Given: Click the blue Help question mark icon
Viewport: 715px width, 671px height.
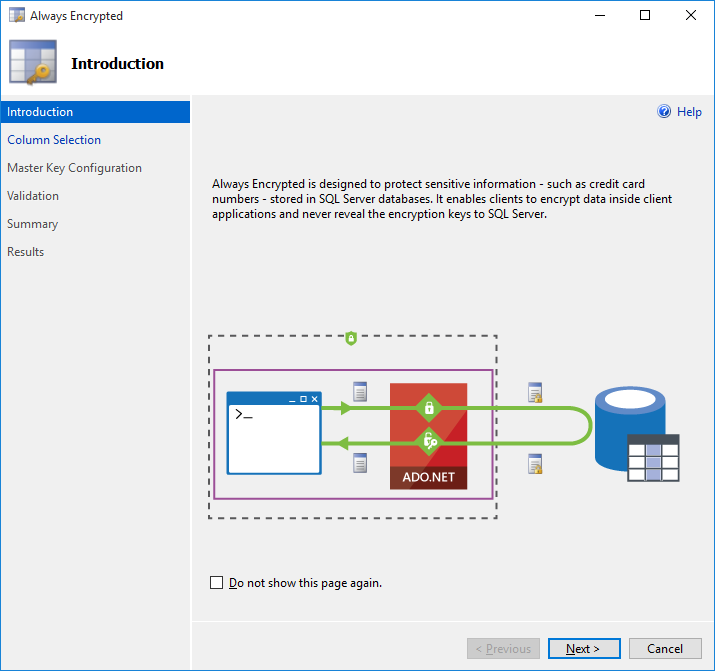Looking at the screenshot, I should [x=664, y=112].
